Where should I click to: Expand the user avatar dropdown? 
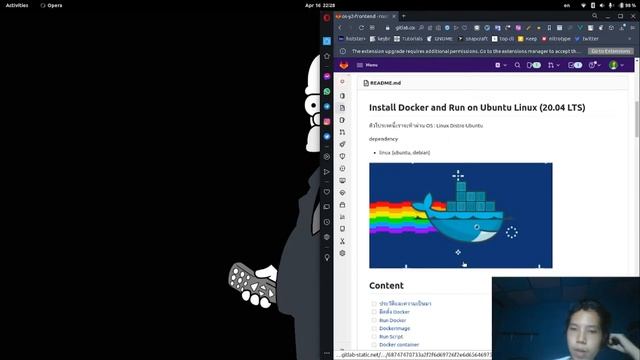(616, 65)
